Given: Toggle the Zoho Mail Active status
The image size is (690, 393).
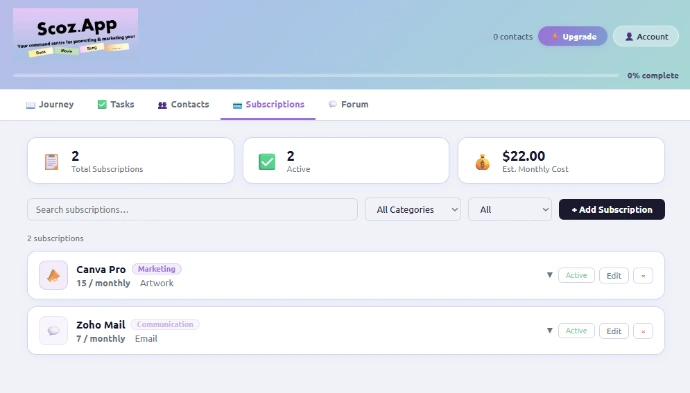Looking at the screenshot, I should coord(576,331).
